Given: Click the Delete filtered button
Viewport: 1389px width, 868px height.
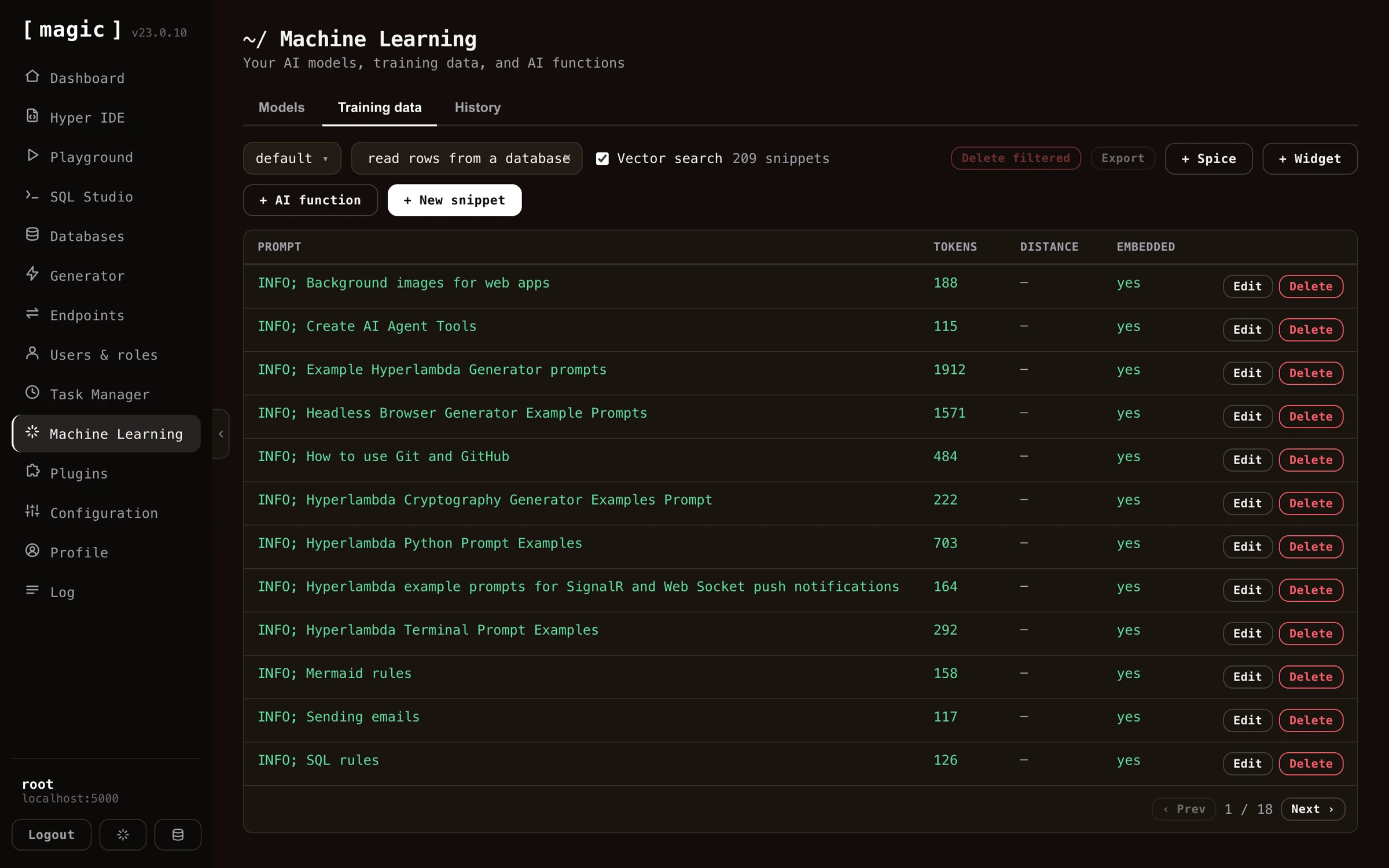Looking at the screenshot, I should coord(1016,159).
